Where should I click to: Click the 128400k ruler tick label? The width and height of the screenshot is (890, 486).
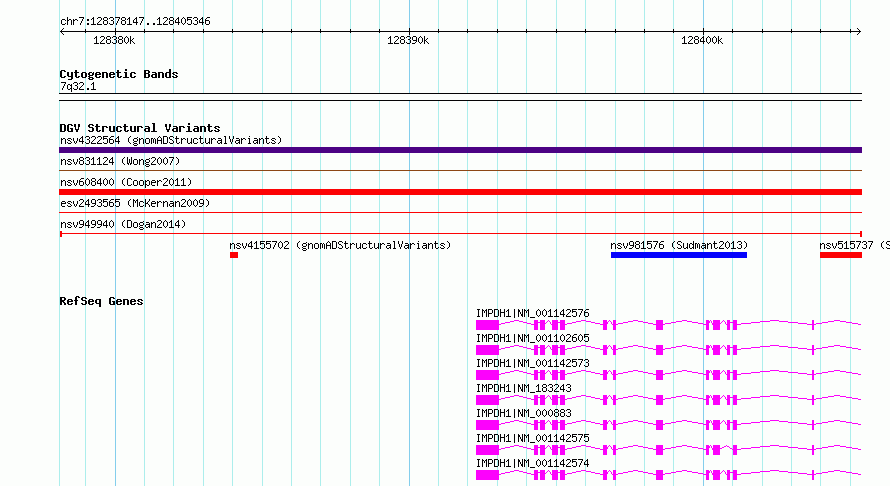click(x=702, y=40)
